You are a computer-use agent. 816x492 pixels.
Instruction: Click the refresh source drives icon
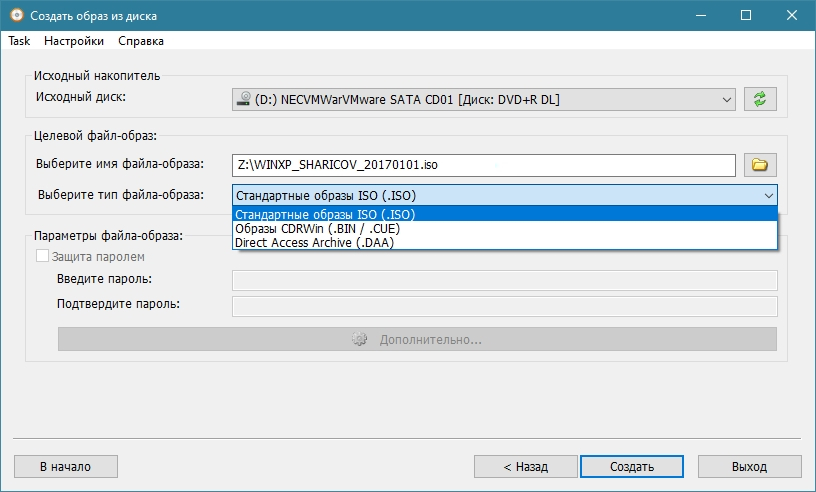760,99
